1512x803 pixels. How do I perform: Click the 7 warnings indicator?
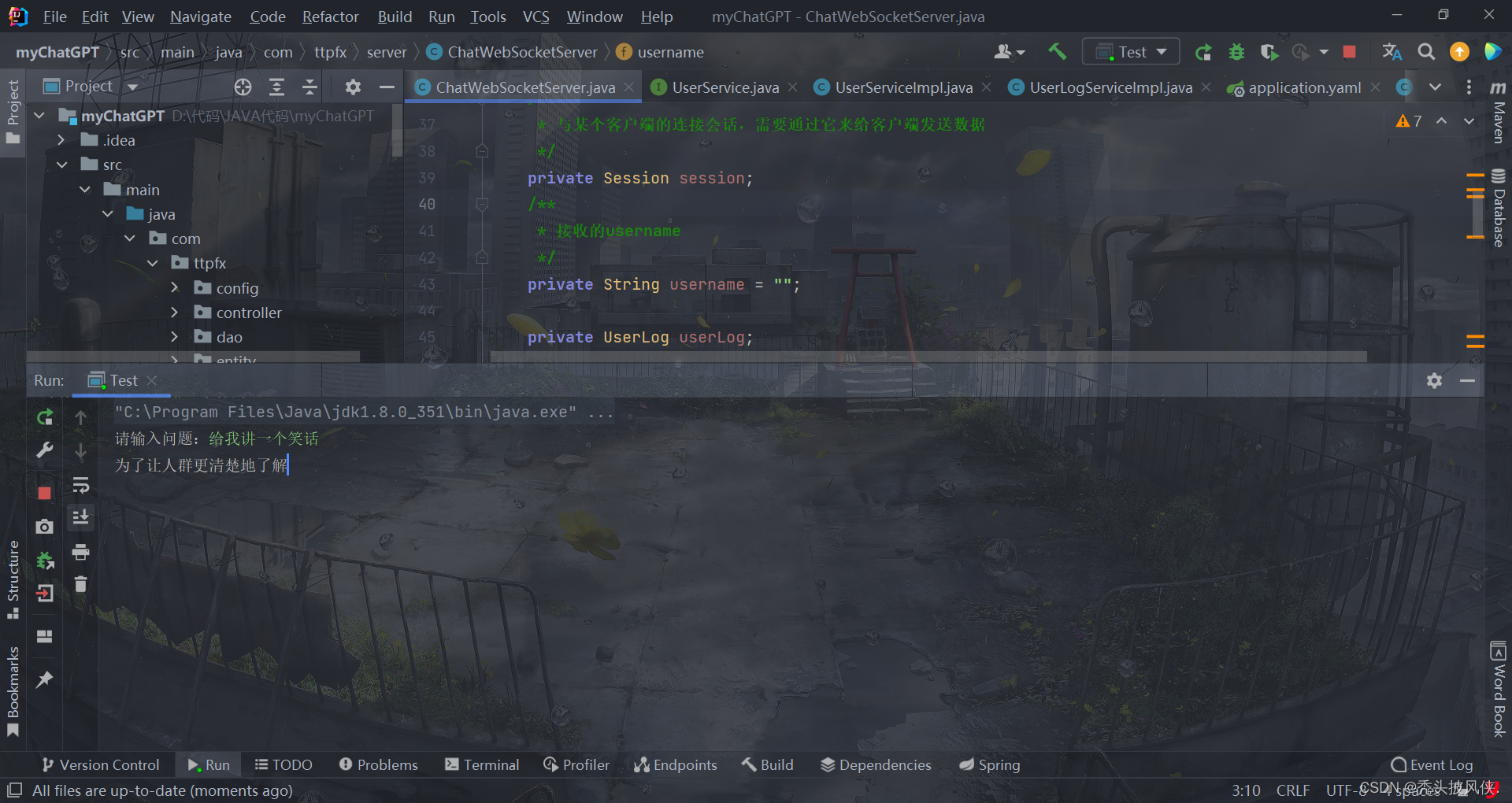1409,121
